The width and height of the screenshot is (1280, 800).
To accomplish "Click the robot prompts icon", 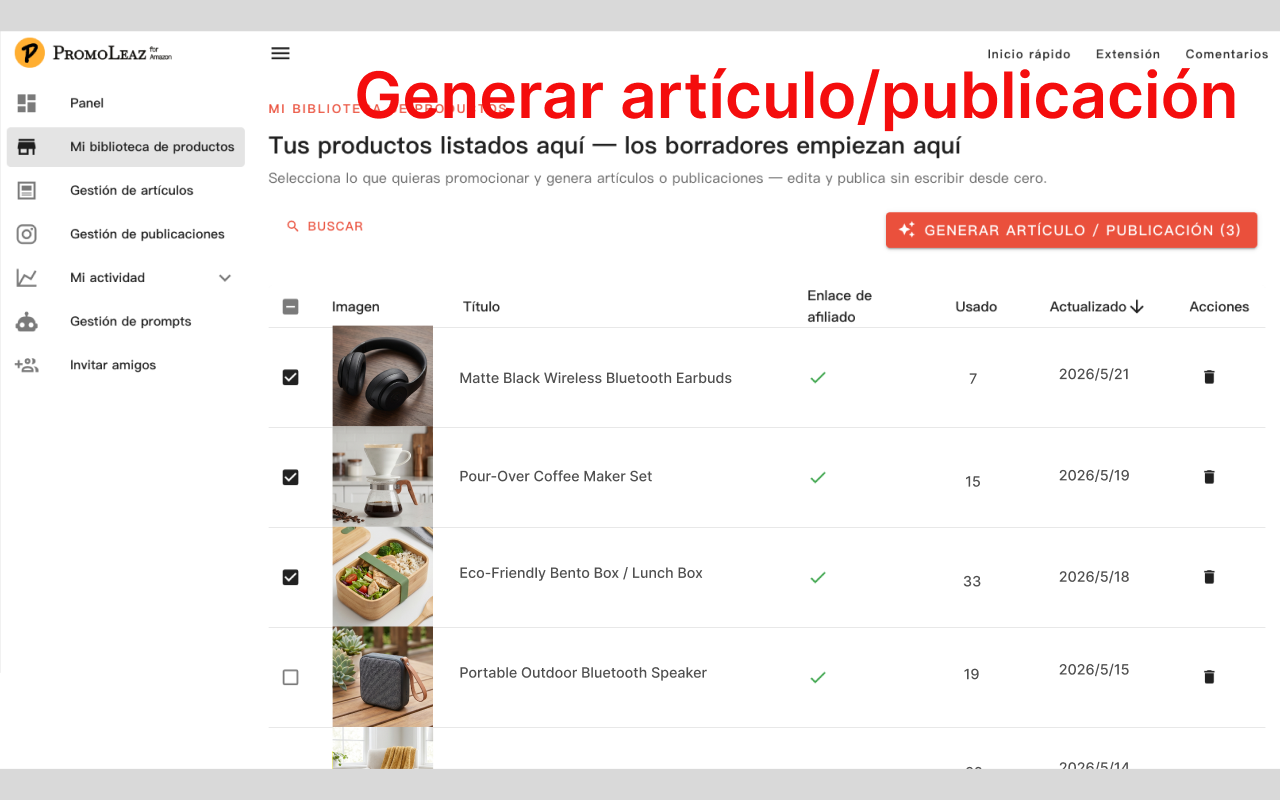I will [x=27, y=322].
